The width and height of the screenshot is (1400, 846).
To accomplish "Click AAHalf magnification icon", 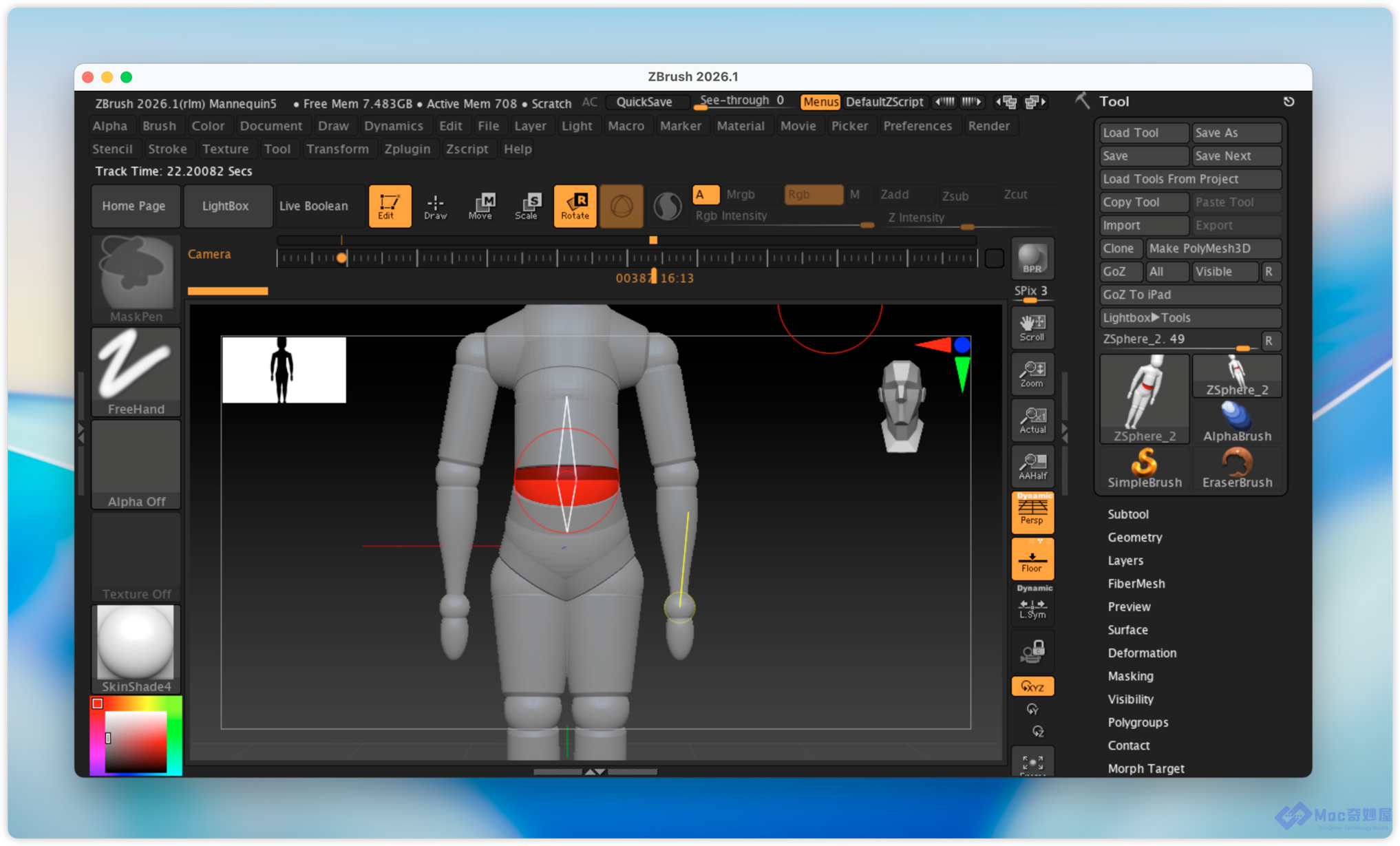I will coord(1032,466).
